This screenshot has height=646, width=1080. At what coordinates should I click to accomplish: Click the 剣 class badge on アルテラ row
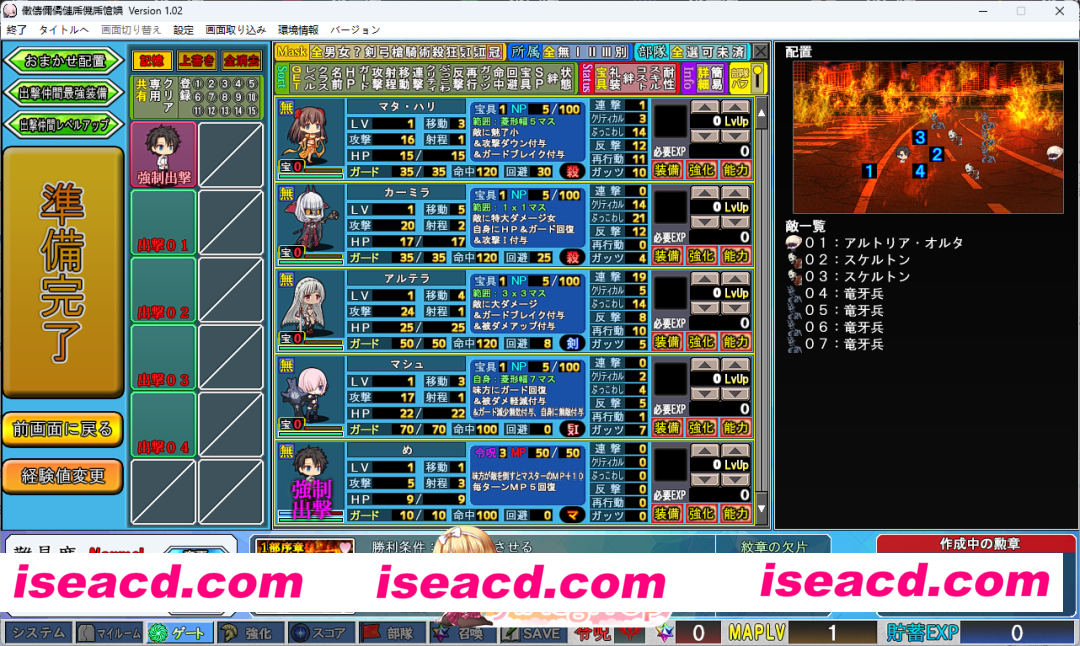572,343
